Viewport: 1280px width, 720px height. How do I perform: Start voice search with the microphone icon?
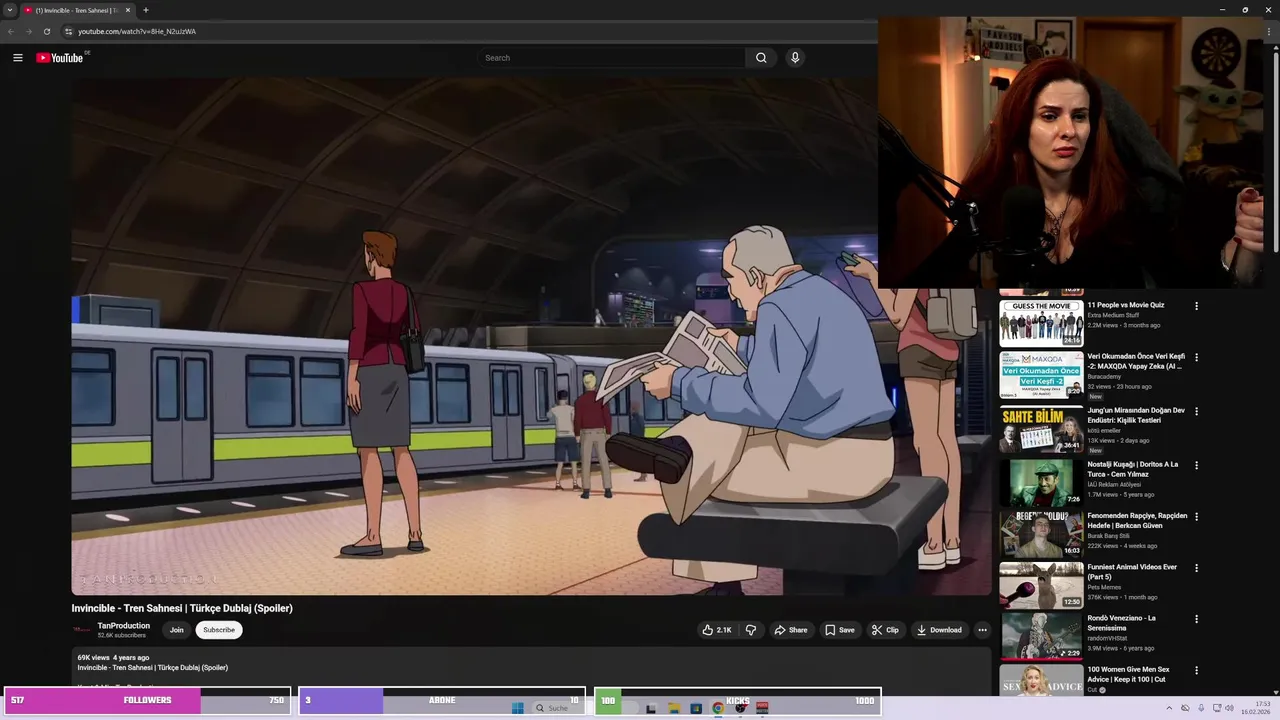point(795,58)
